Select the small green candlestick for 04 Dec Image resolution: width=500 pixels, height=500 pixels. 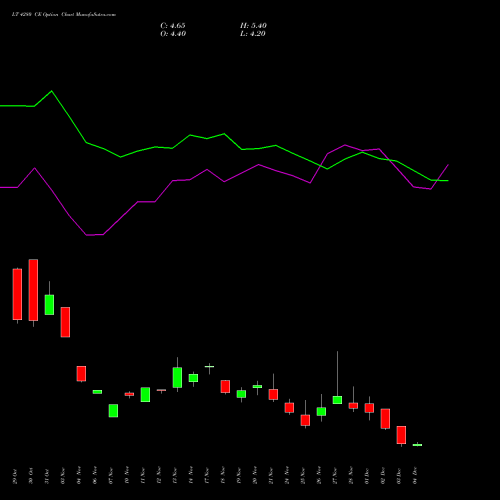click(417, 445)
